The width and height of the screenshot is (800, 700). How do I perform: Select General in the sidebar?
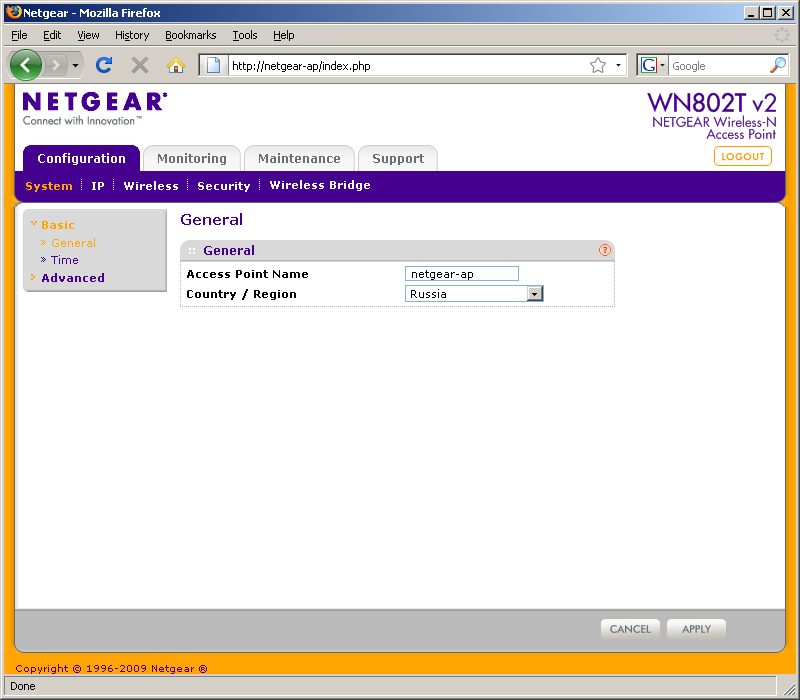73,243
